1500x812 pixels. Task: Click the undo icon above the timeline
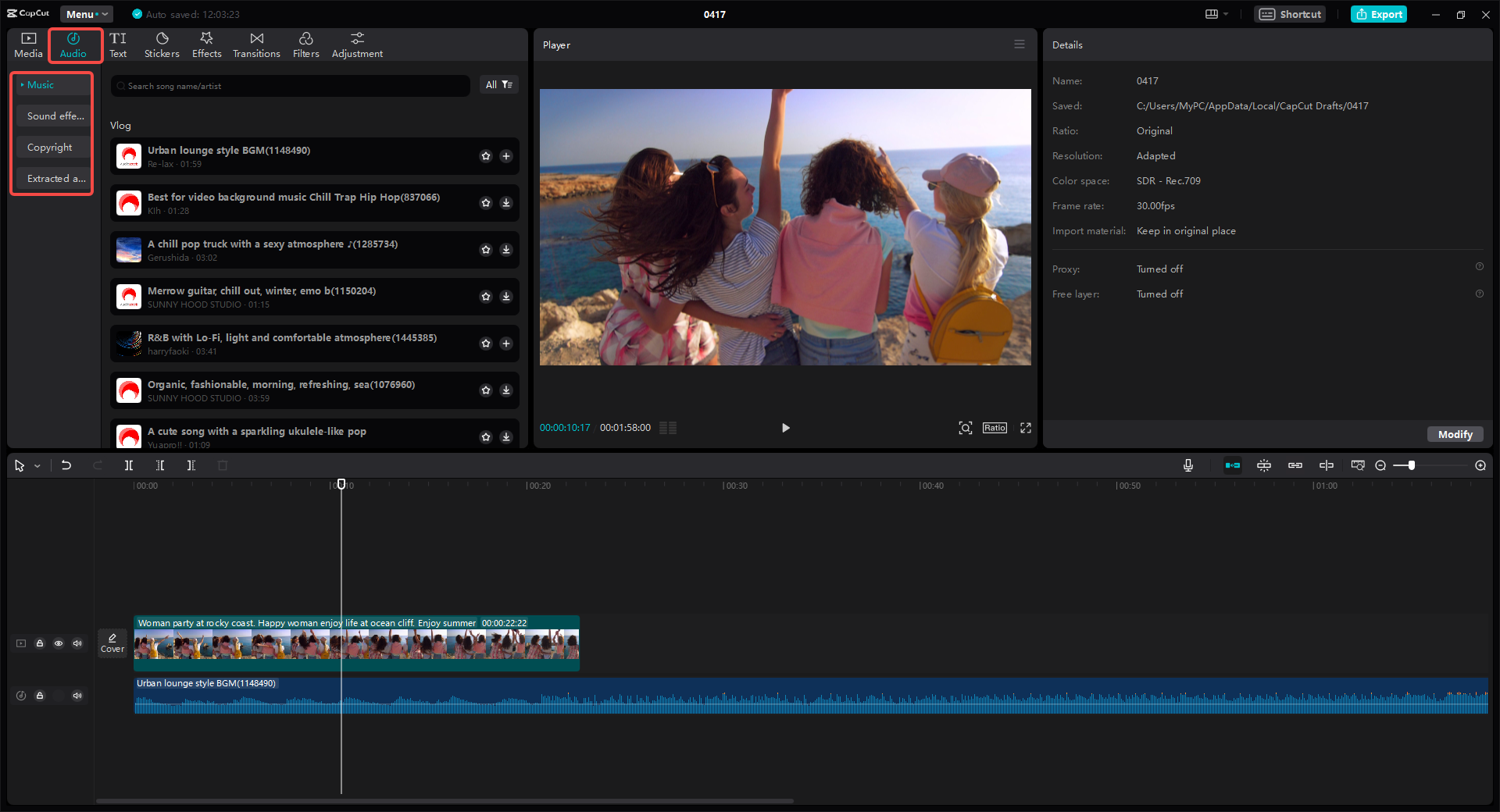[x=66, y=465]
